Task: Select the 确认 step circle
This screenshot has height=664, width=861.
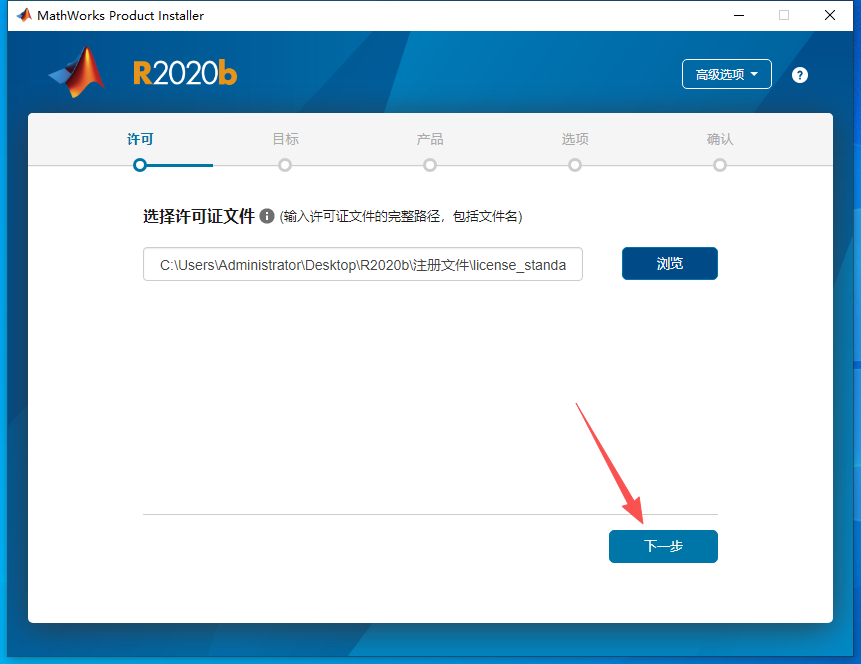Action: click(x=720, y=164)
